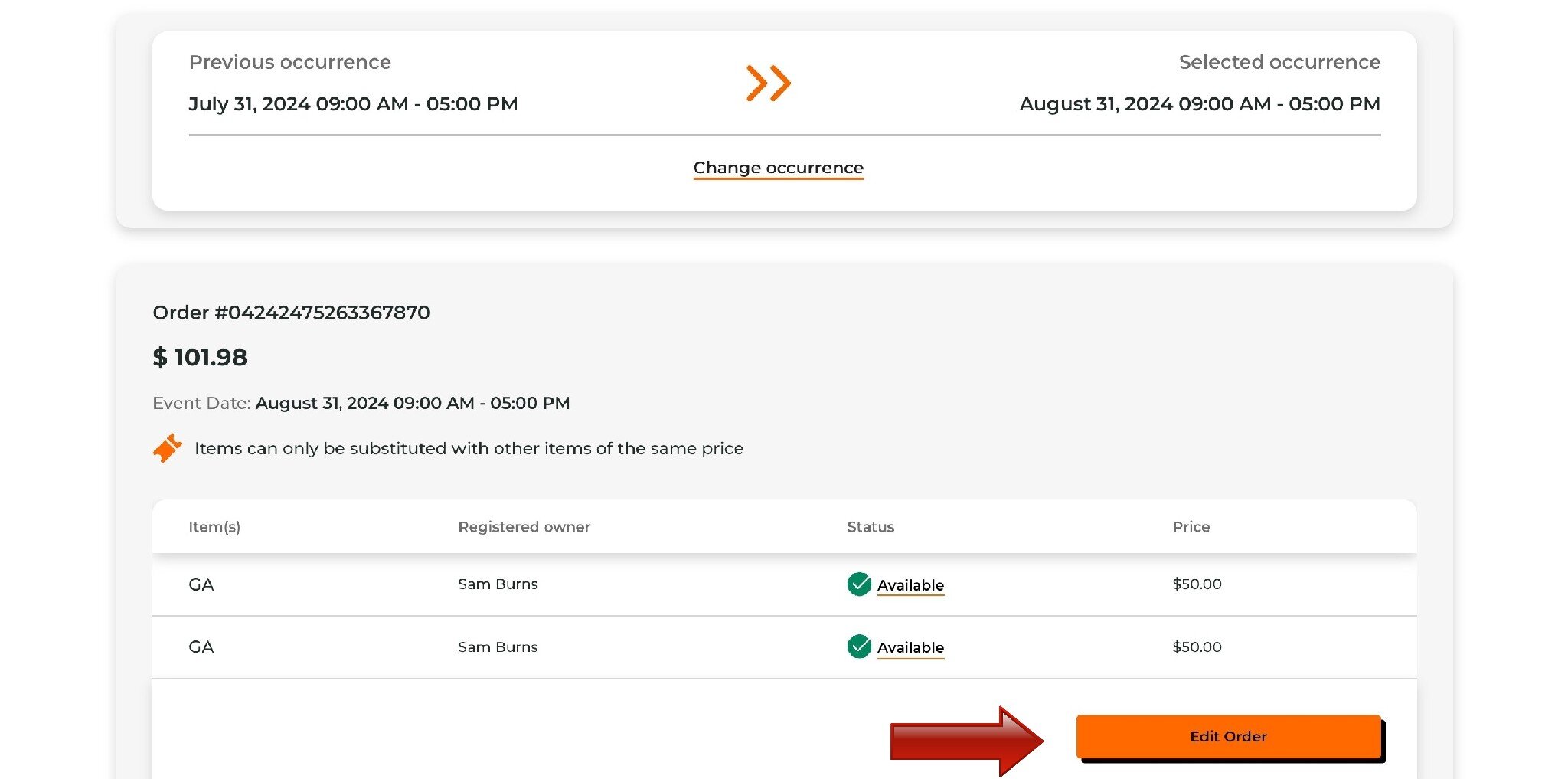Click the $101.98 order total

[200, 357]
